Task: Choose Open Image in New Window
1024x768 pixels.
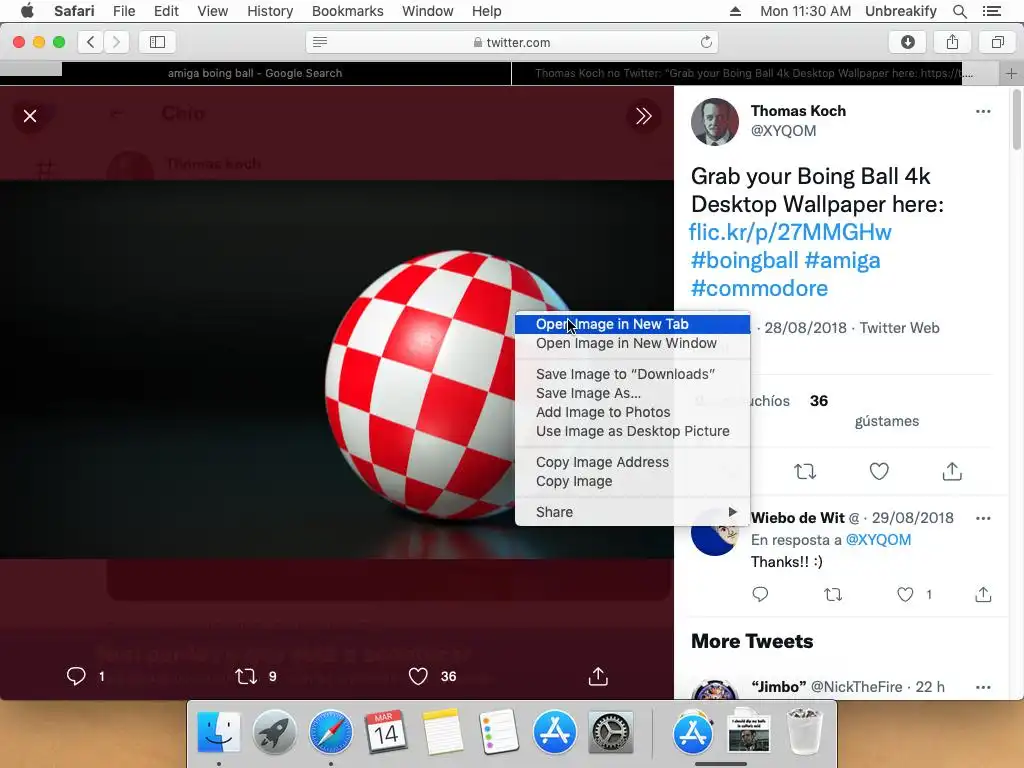Action: (632, 343)
